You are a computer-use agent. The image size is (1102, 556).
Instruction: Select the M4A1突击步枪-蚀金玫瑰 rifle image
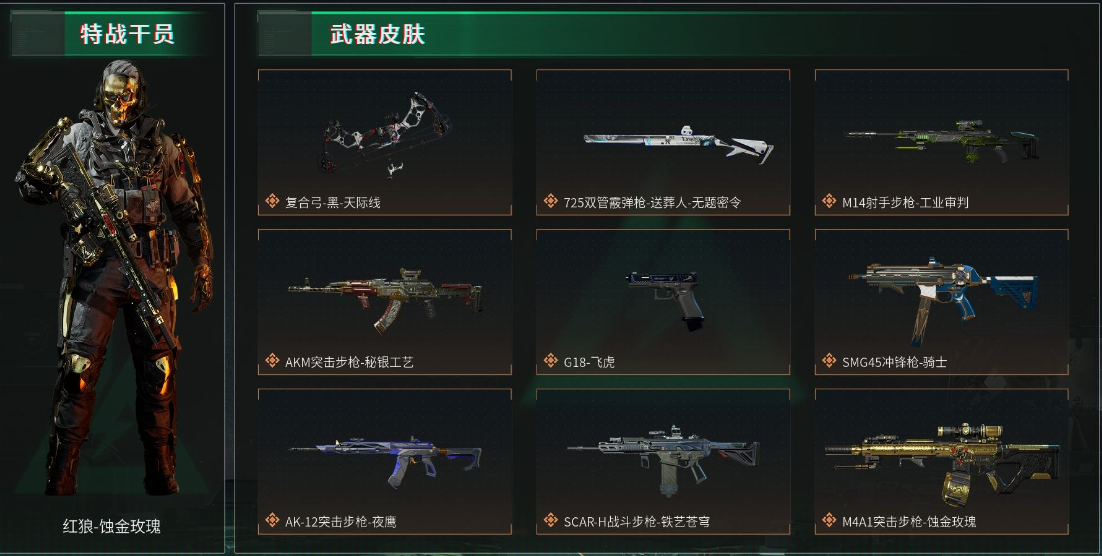coord(942,462)
